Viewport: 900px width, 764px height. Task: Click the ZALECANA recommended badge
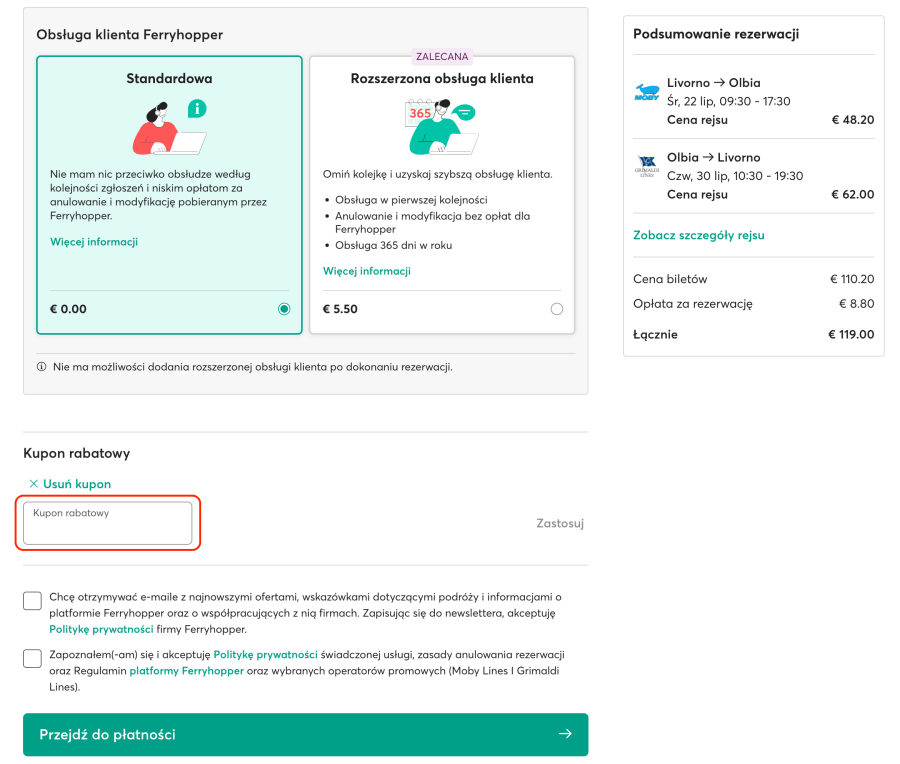[x=442, y=56]
